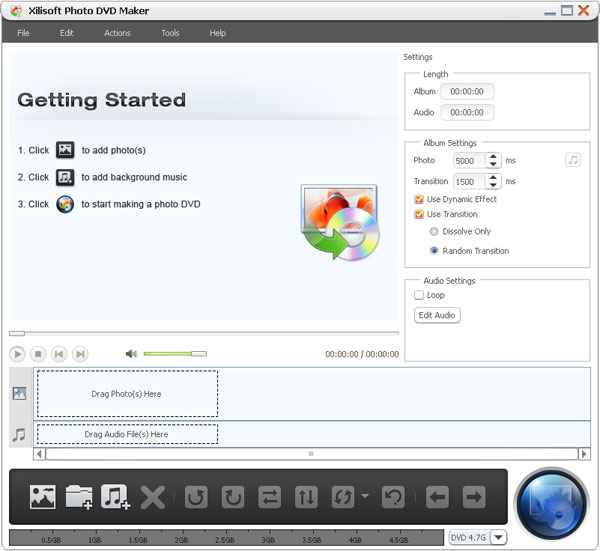
Task: Enable the Loop audio checkbox
Action: pyautogui.click(x=419, y=295)
